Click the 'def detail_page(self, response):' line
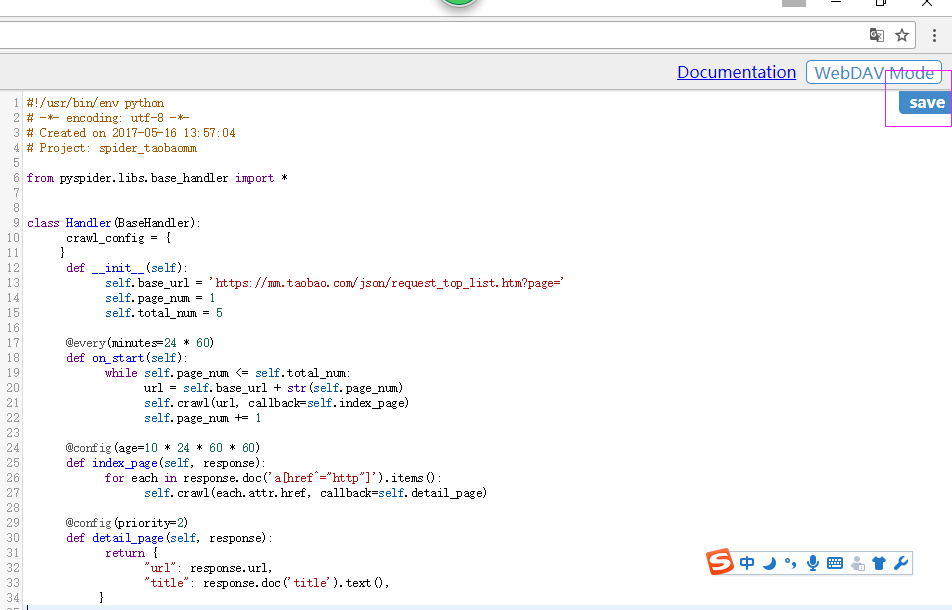This screenshot has width=952, height=610. [x=169, y=538]
